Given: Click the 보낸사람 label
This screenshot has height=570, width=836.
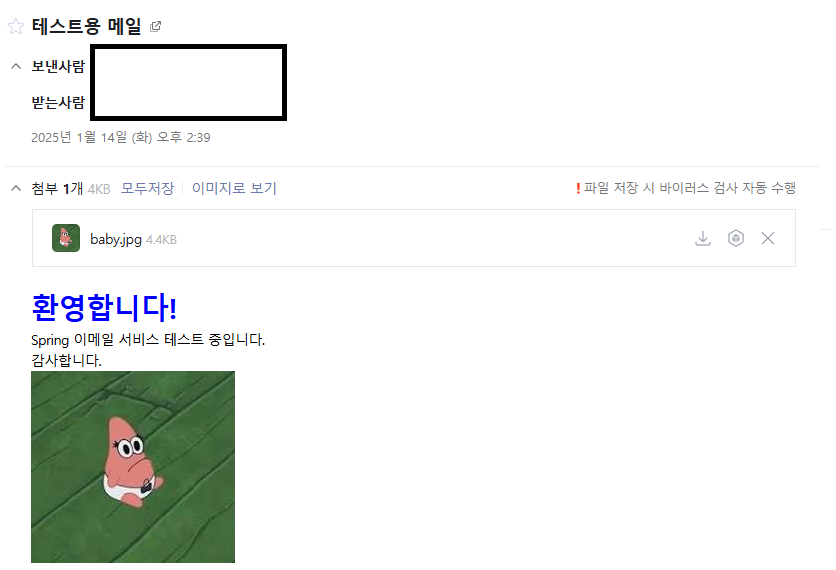Looking at the screenshot, I should click(x=58, y=66).
